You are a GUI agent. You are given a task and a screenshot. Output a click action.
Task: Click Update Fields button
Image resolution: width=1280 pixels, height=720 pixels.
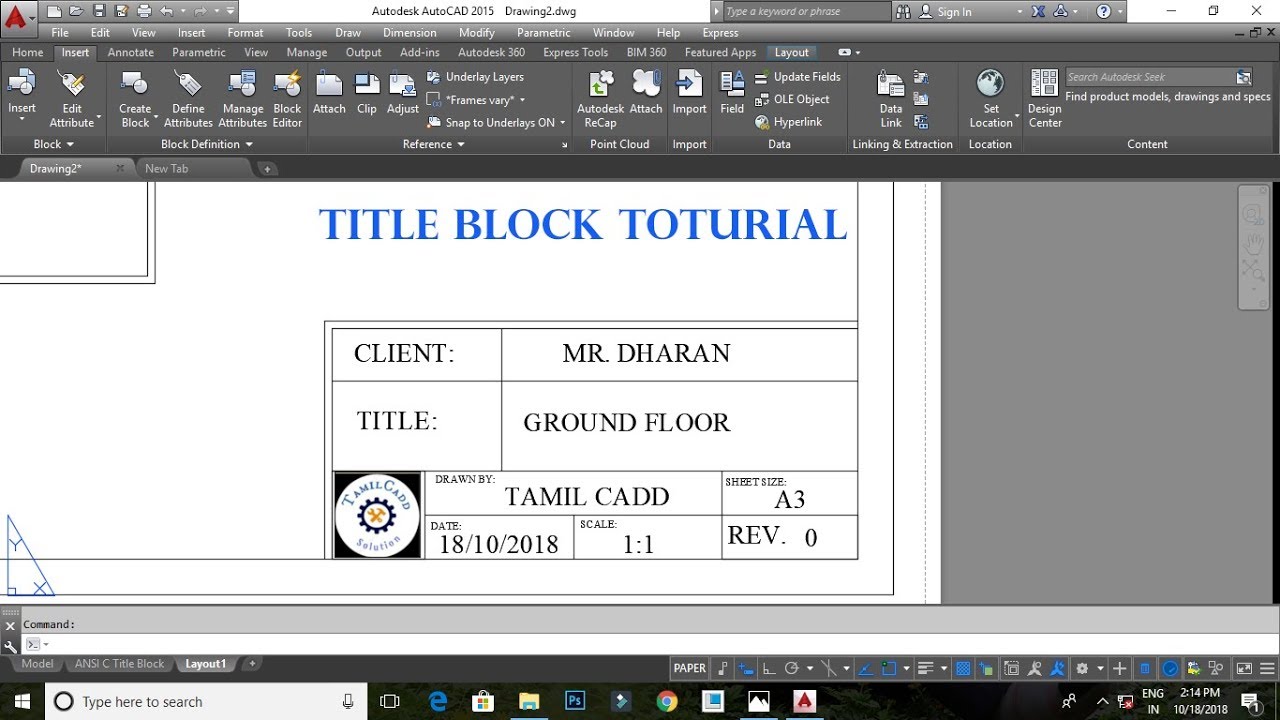click(x=796, y=77)
